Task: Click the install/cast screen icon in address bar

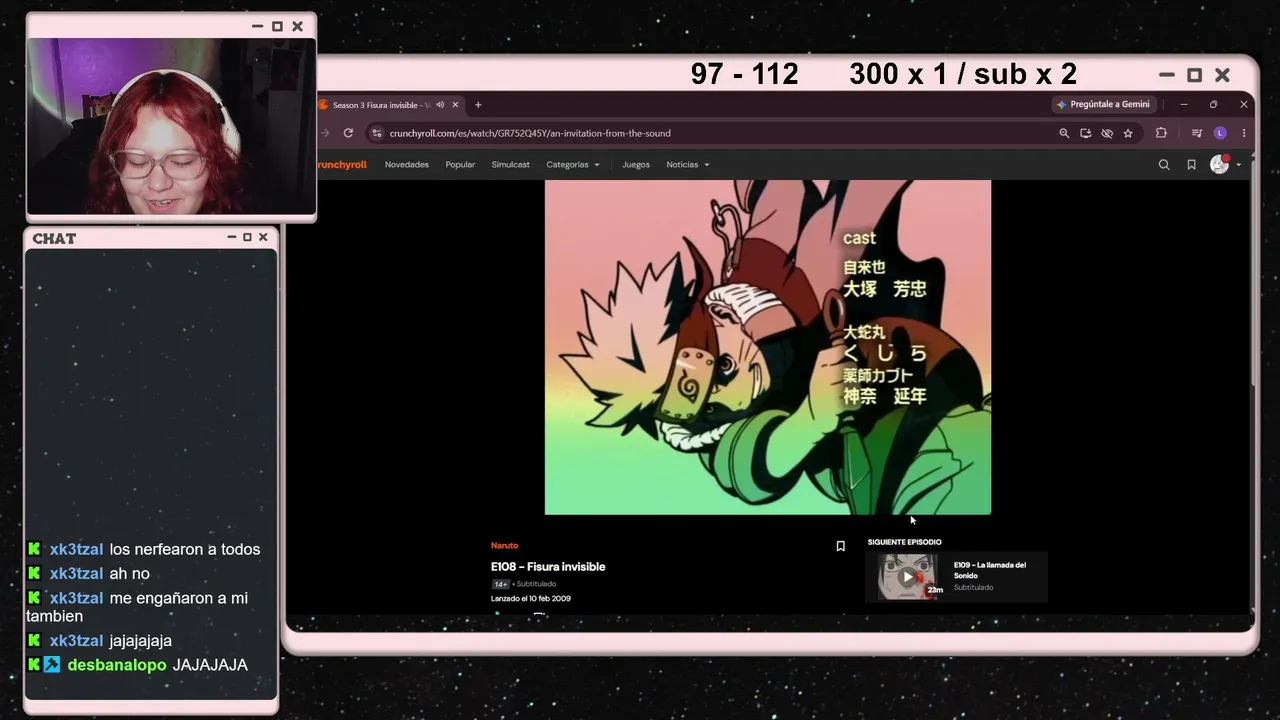Action: [x=1086, y=133]
